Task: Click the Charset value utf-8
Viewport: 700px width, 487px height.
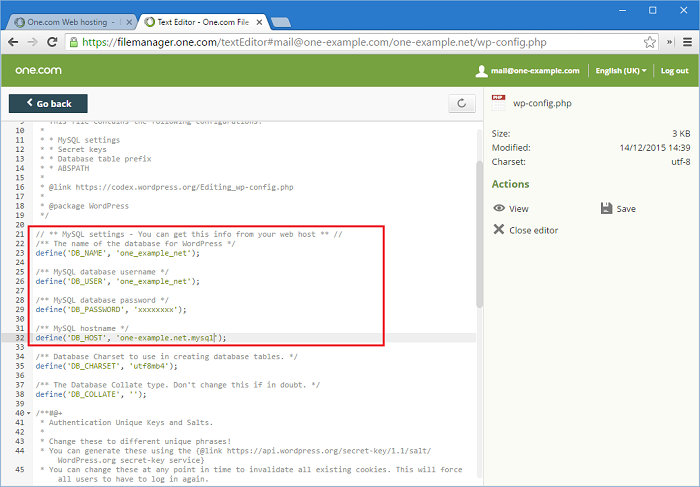Action: pos(681,162)
